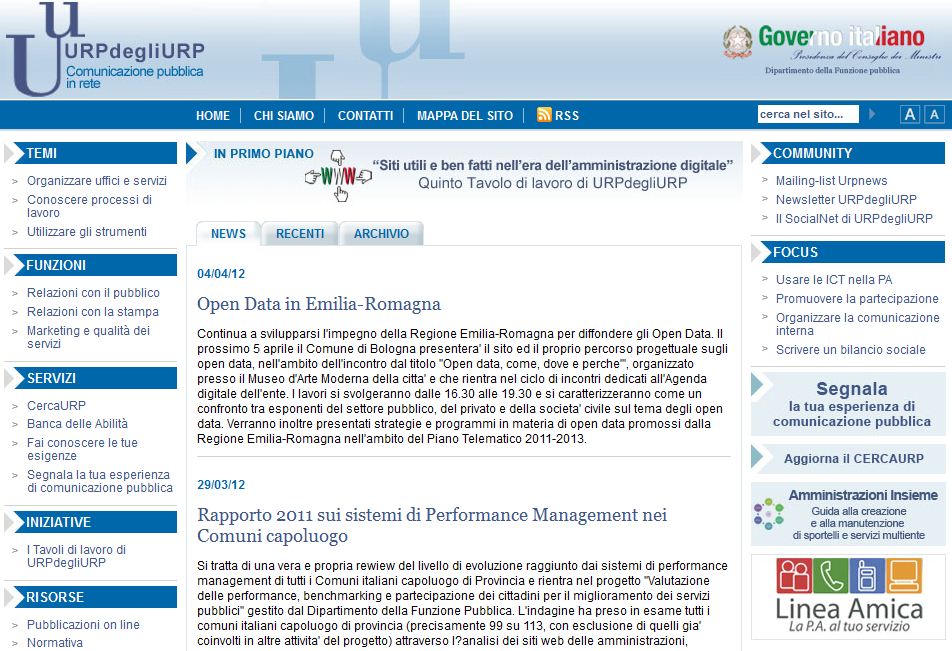This screenshot has width=952, height=651.
Task: Open 'Il SocialNet di URPdegliURP' link
Action: click(854, 218)
